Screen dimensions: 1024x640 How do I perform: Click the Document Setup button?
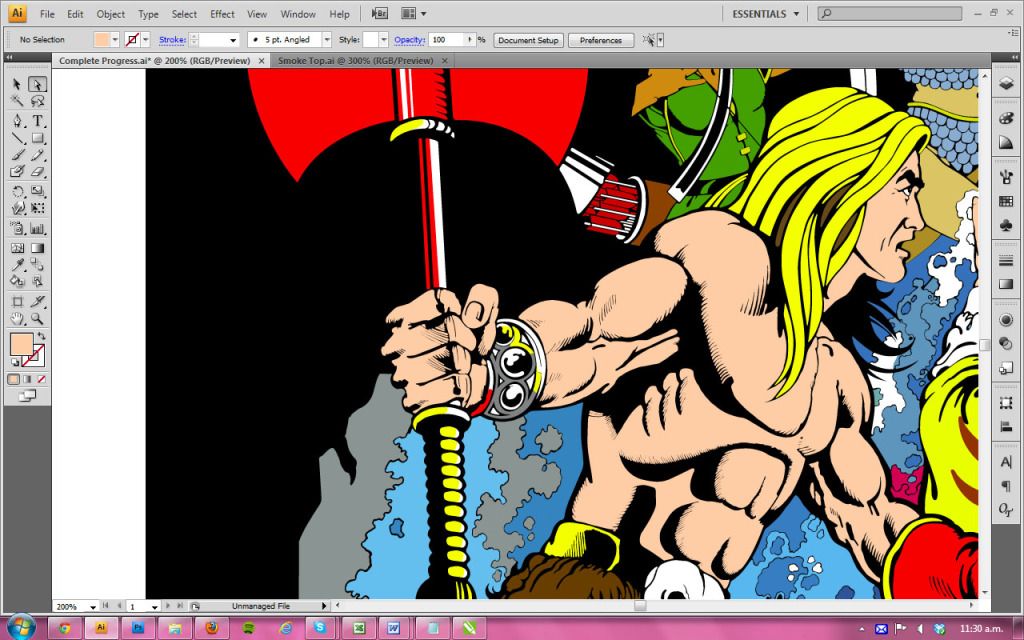pyautogui.click(x=529, y=40)
